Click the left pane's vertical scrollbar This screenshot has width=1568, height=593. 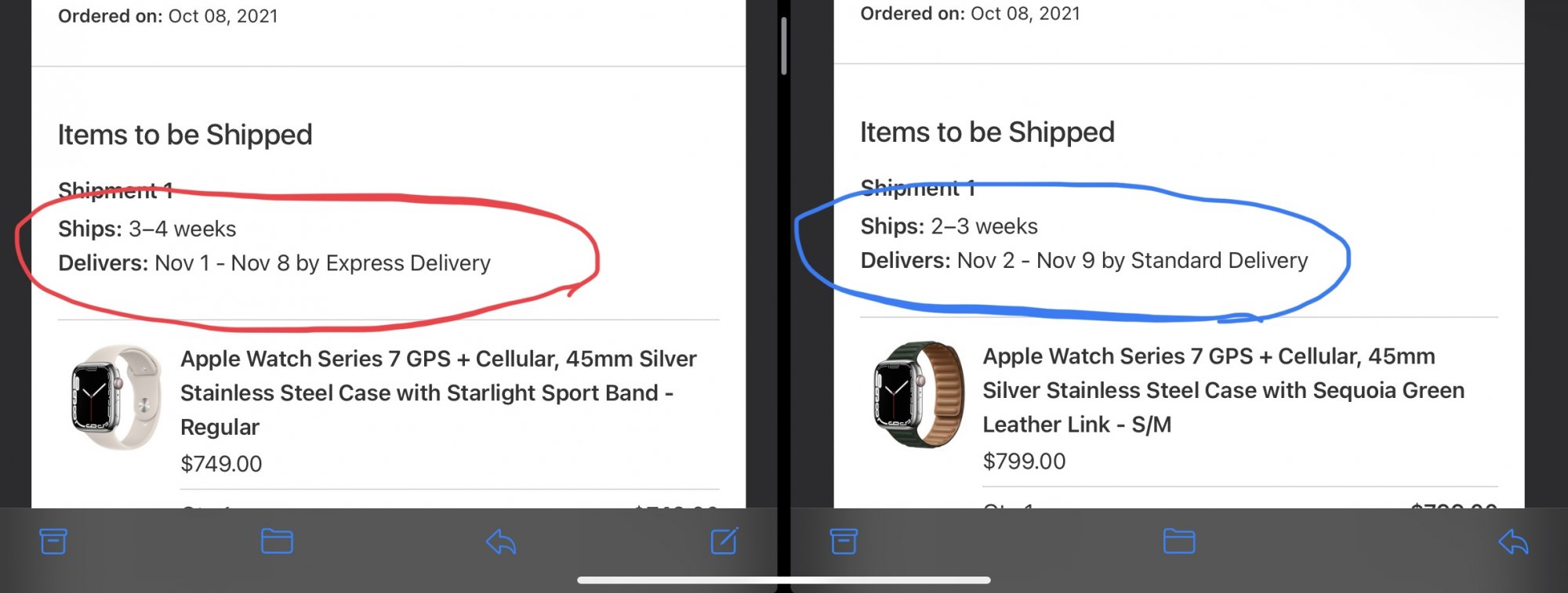click(x=783, y=45)
